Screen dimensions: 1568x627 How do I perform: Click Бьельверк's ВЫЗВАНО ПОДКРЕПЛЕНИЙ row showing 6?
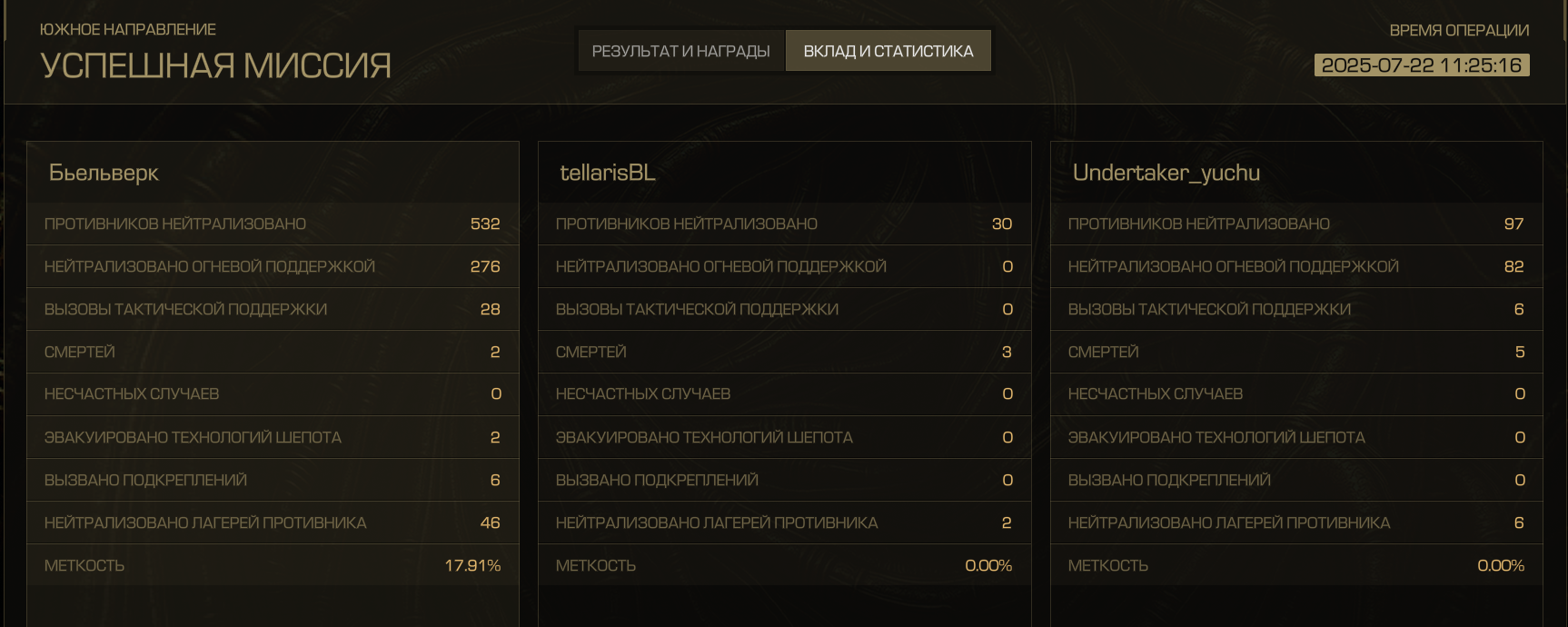click(273, 480)
